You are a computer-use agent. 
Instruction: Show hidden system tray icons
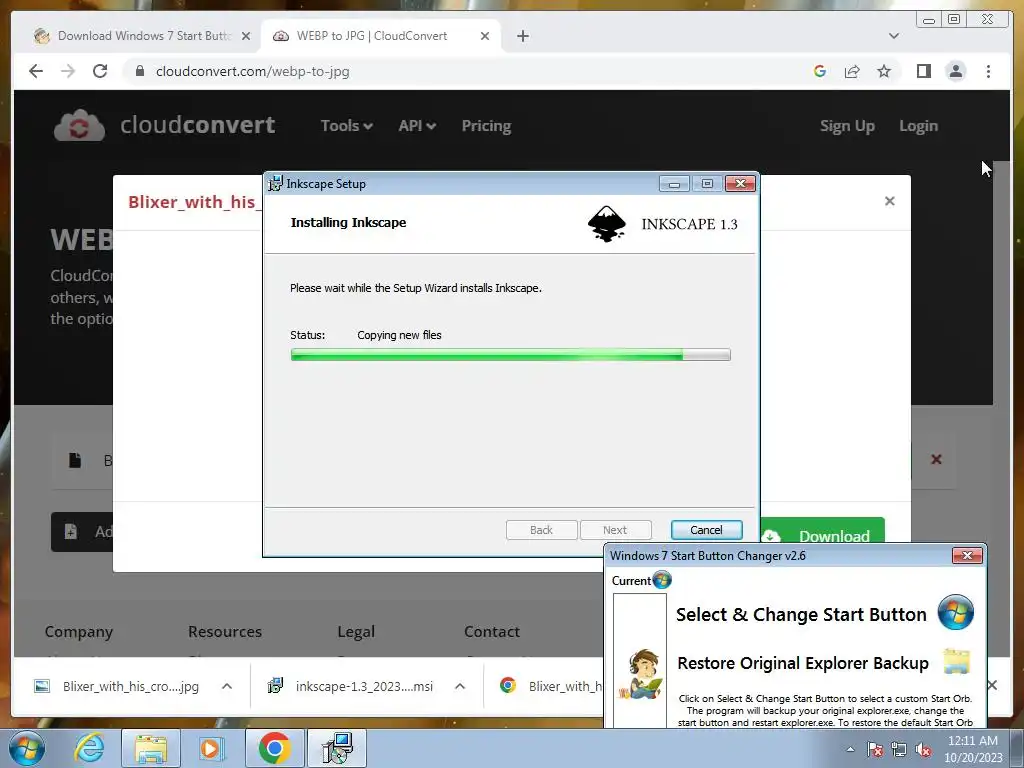tap(850, 749)
